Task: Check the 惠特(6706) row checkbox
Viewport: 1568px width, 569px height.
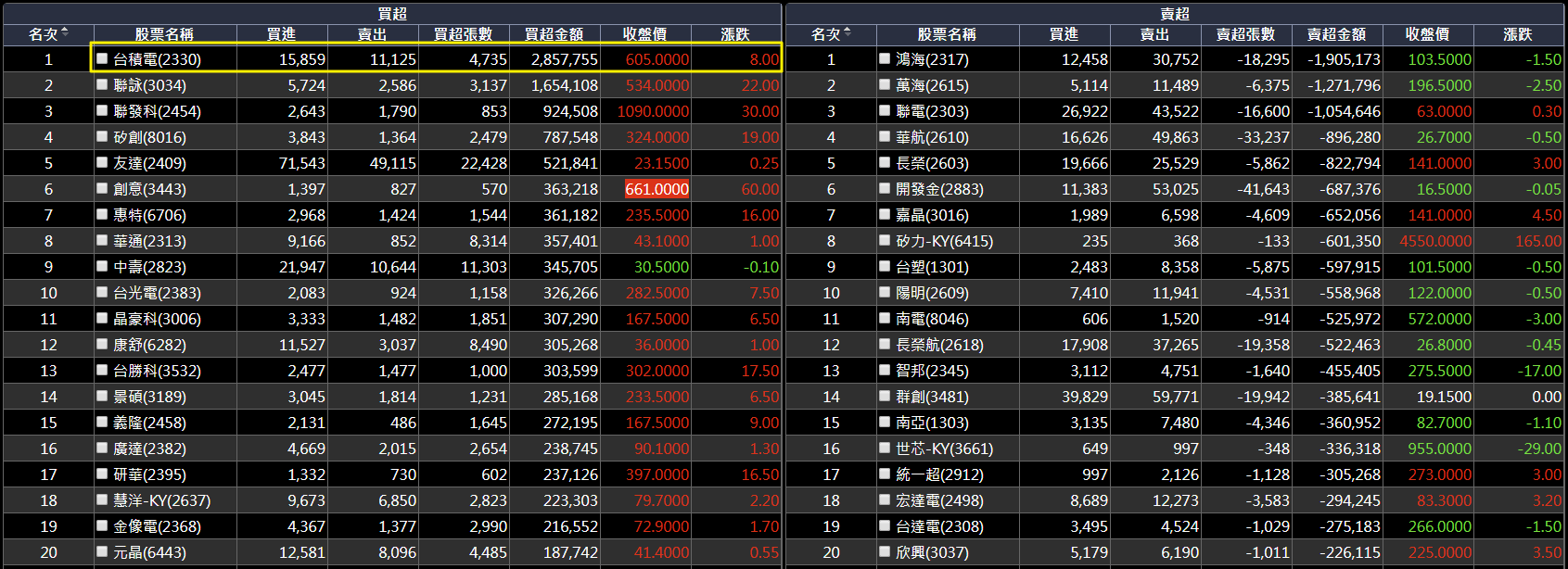Action: coord(102,214)
